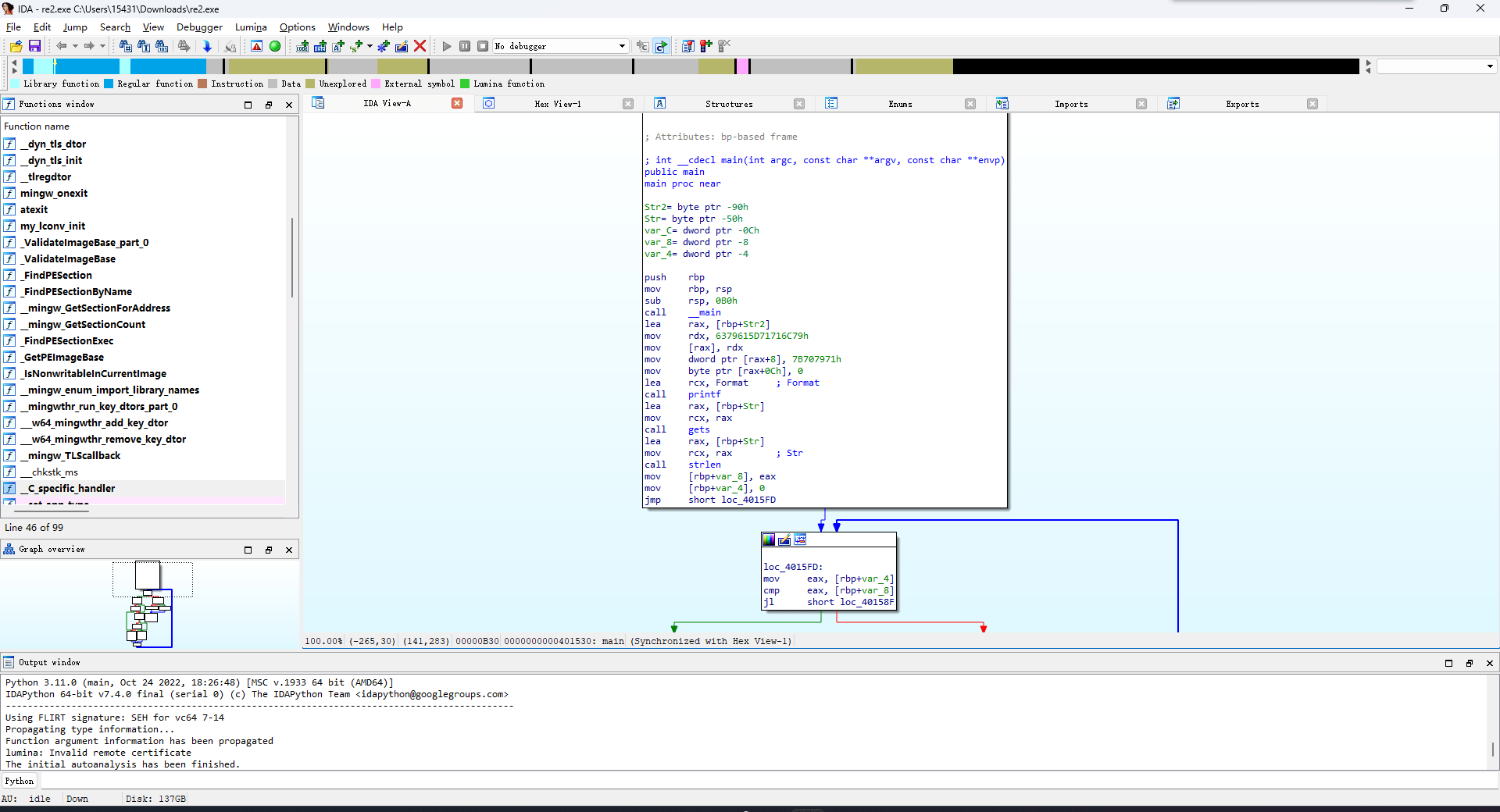This screenshot has width=1500, height=812.
Task: Click the Pause process toolbar icon
Action: click(465, 46)
